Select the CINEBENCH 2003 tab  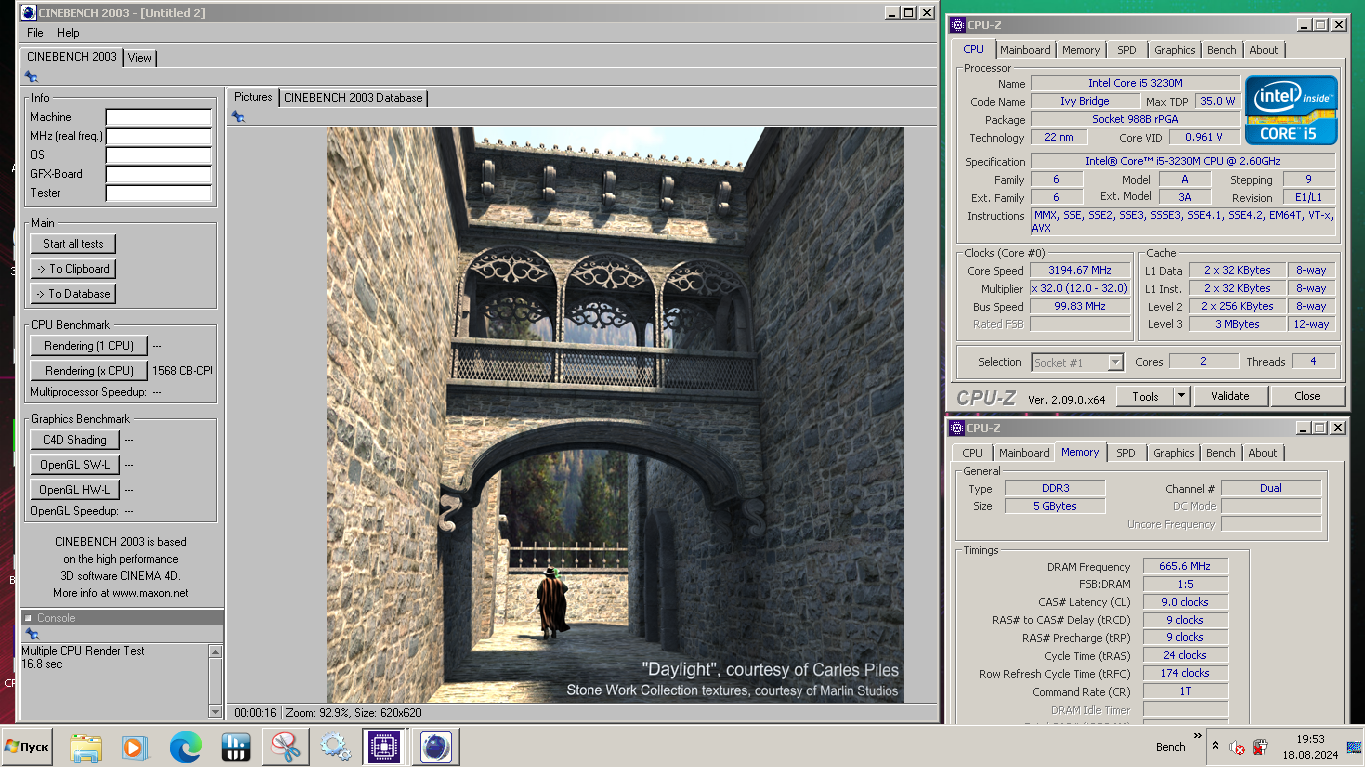(x=71, y=57)
